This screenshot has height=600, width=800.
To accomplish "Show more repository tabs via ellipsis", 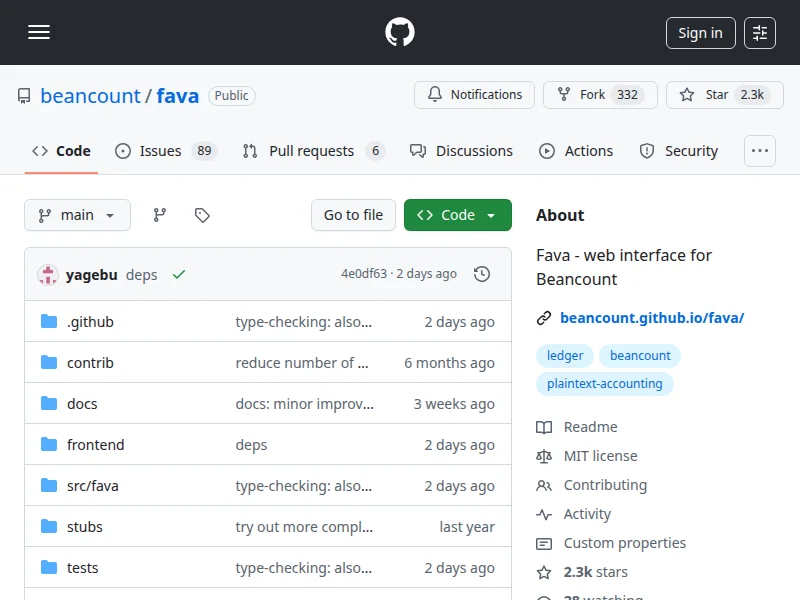I will (760, 151).
